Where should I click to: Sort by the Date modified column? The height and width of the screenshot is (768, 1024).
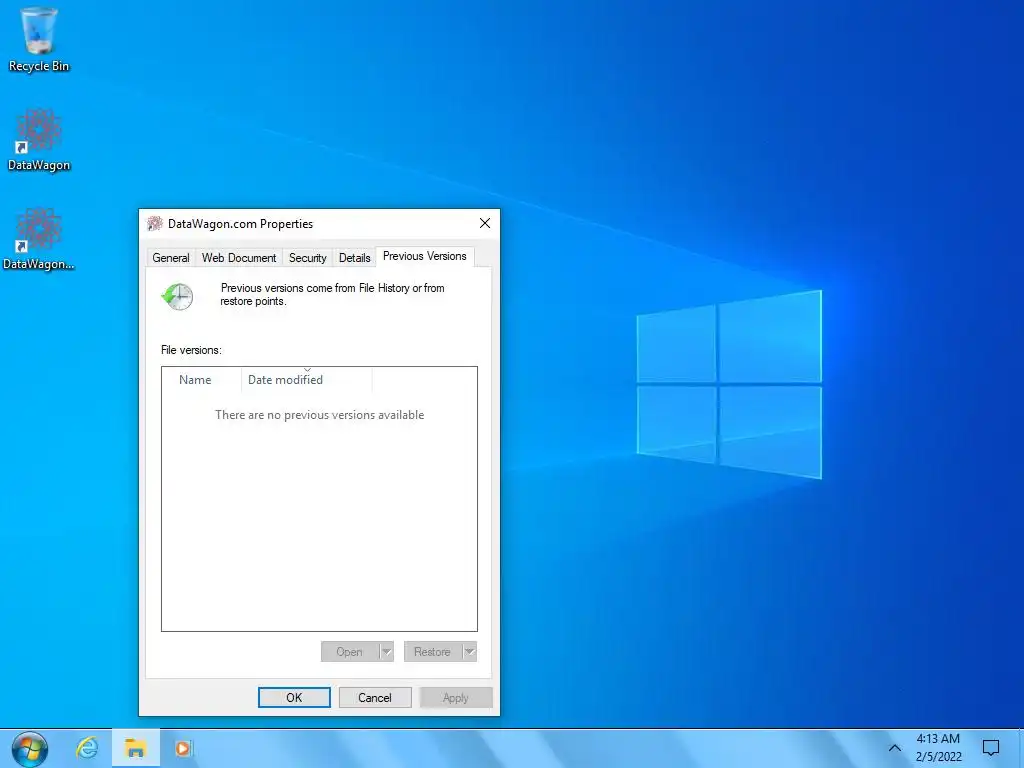pos(306,380)
